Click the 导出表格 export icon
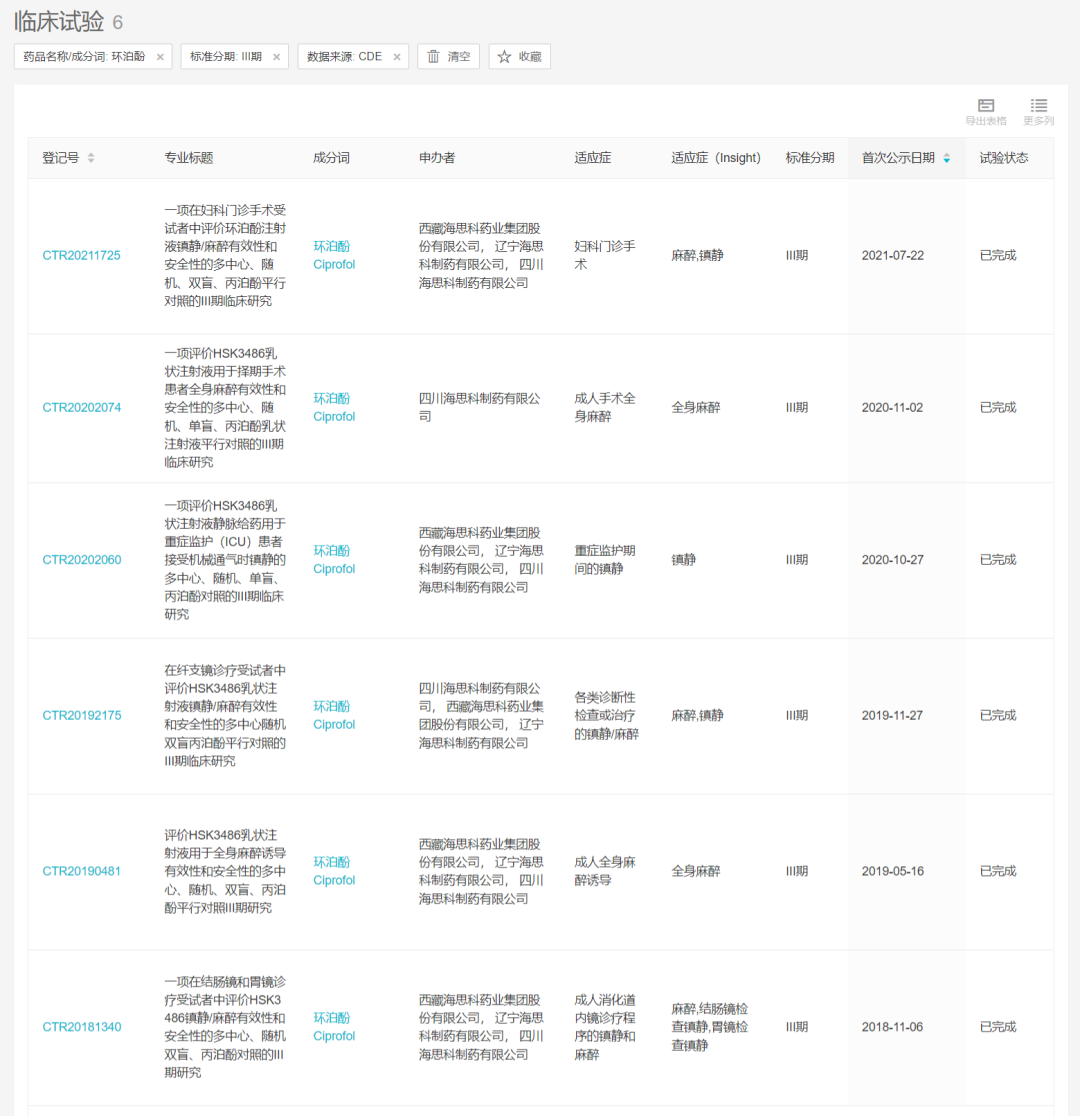The height and width of the screenshot is (1116, 1080). coord(986,112)
